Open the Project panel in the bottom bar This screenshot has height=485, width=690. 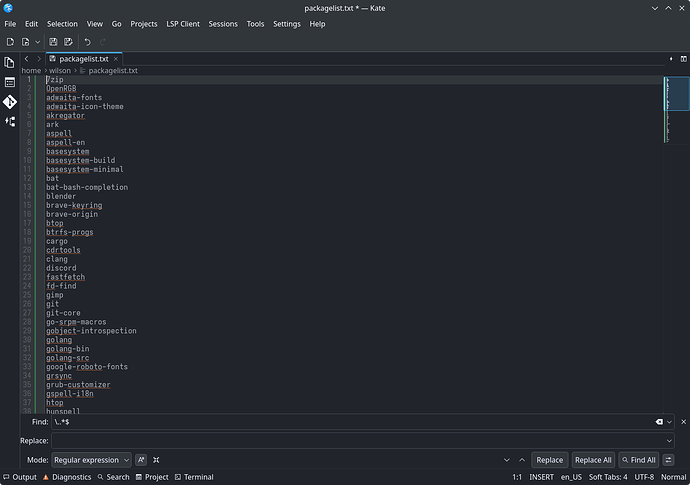[x=152, y=477]
